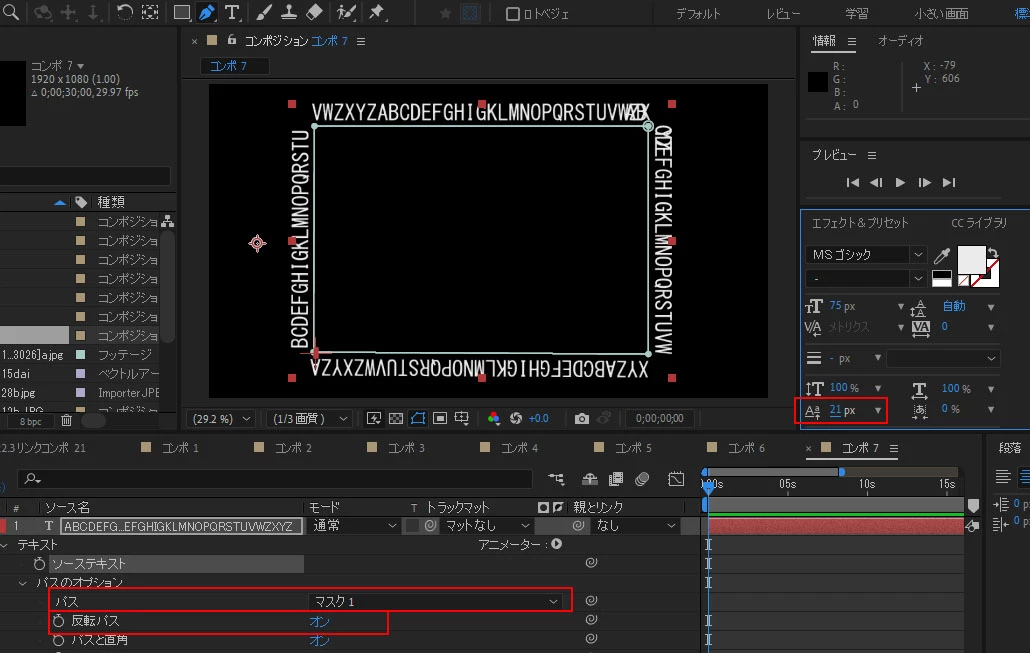Step to the next frame
This screenshot has width=1030, height=653.
click(x=924, y=183)
